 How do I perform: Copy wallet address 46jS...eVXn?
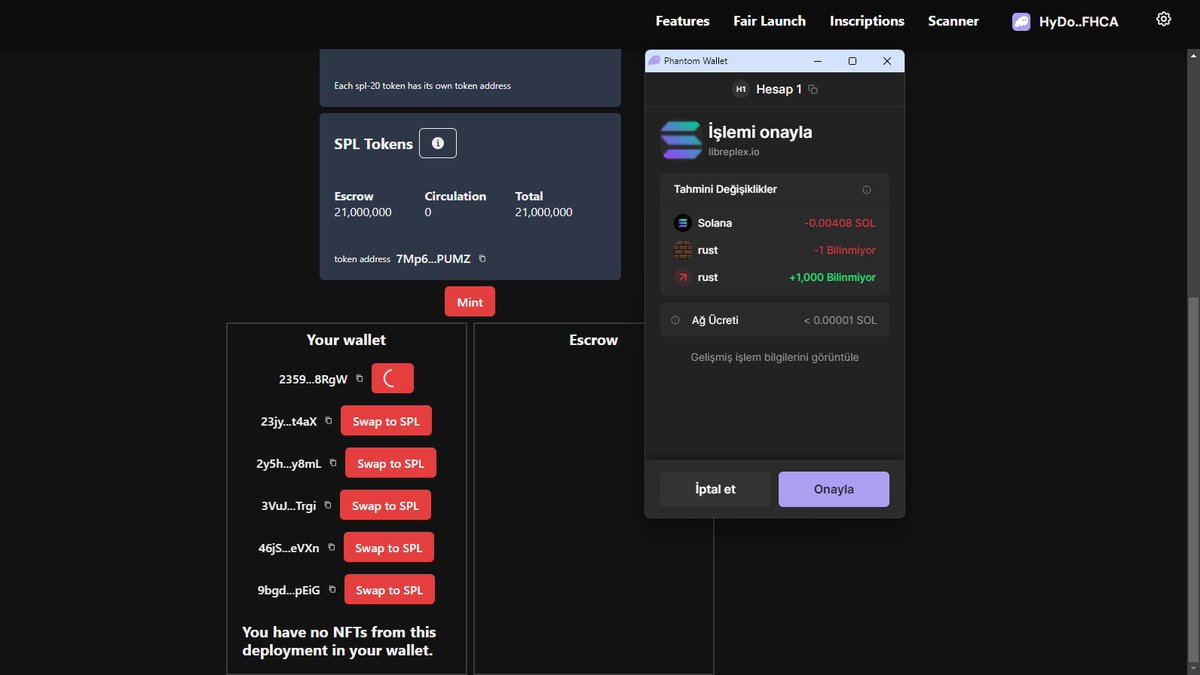332,548
